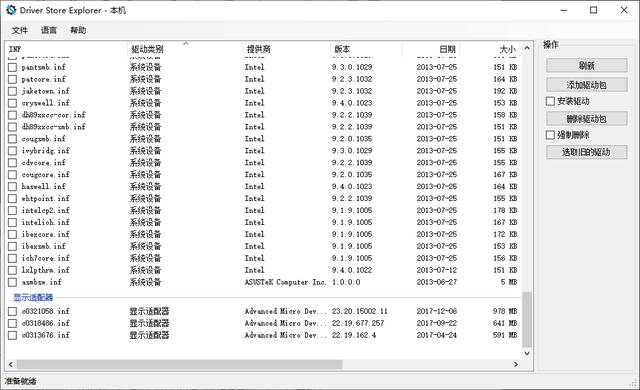Check the c0318486.inf checkbox
The height and width of the screenshot is (390, 640).
(x=13, y=324)
